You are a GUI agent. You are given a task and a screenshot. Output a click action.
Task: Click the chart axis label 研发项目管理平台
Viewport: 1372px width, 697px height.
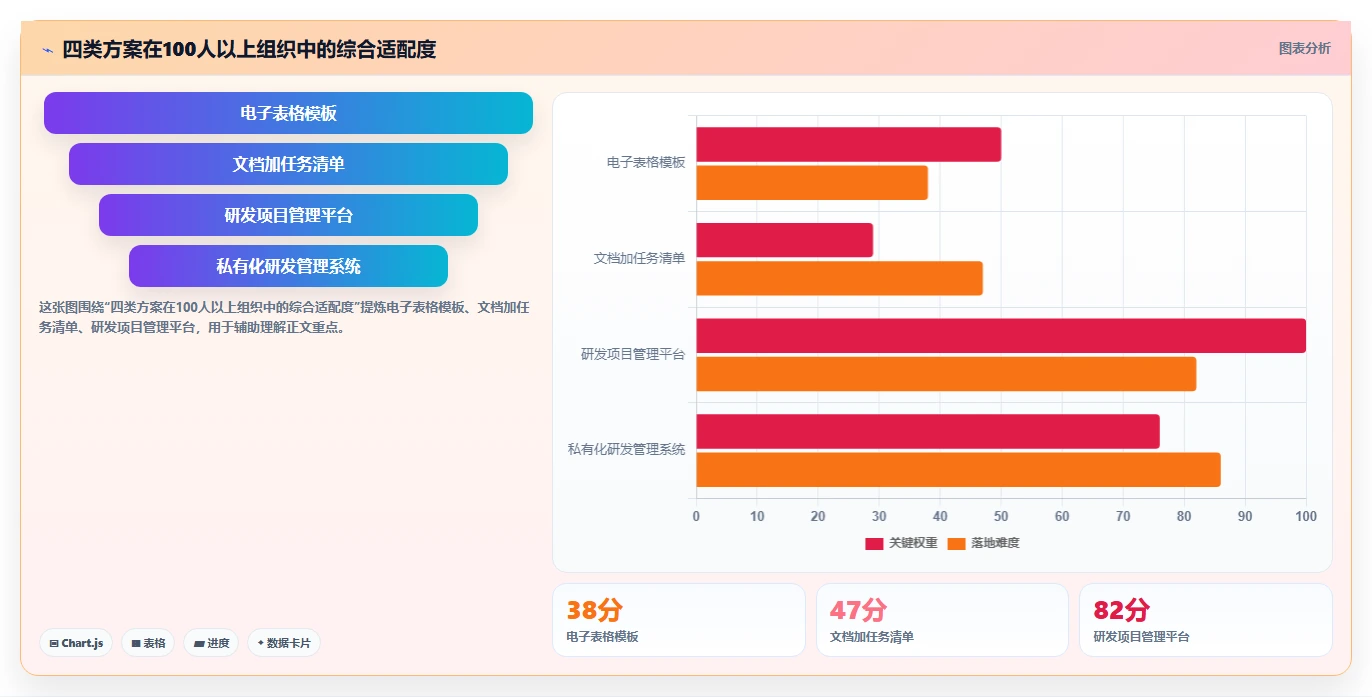point(633,354)
